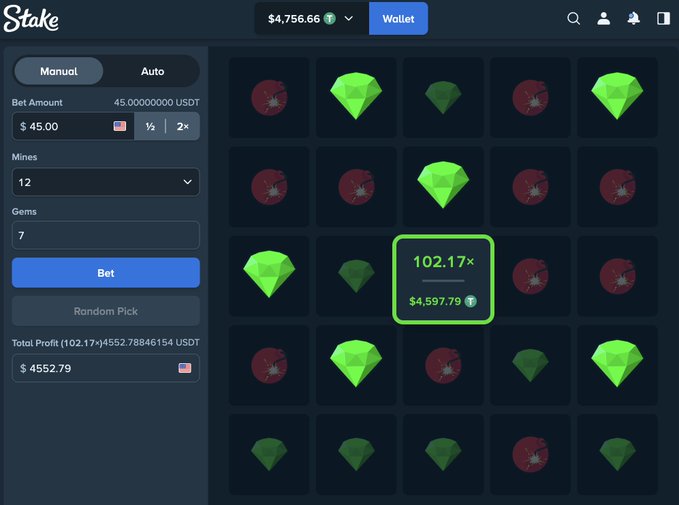Click the Tether icon in the win popup
The width and height of the screenshot is (679, 505).
click(x=470, y=301)
